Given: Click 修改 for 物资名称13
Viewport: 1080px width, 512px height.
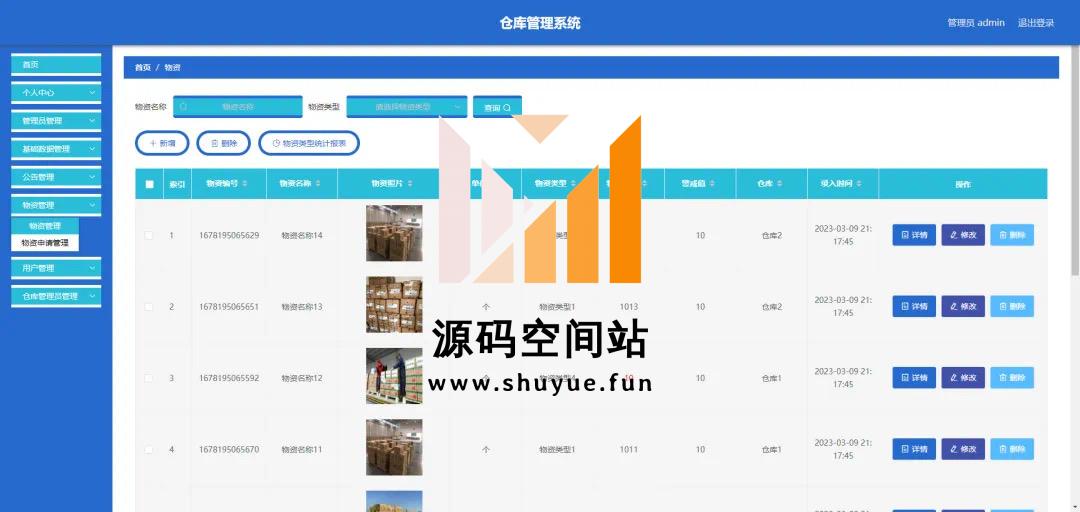Looking at the screenshot, I should point(963,306).
